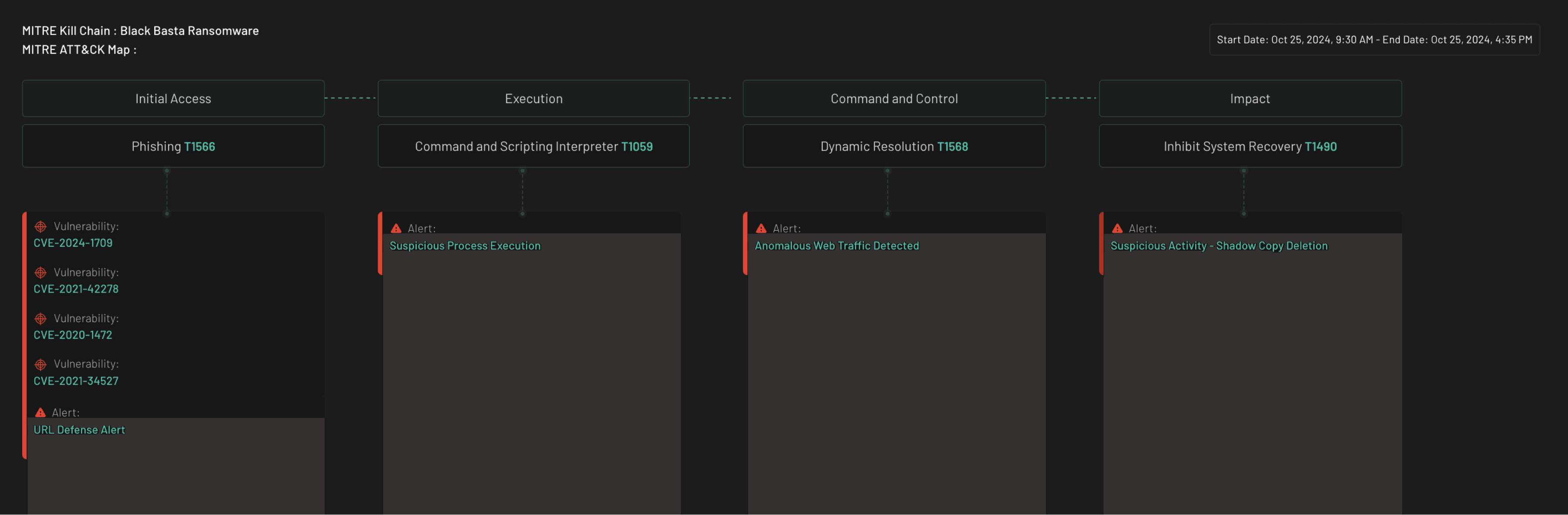Viewport: 1568px width, 515px height.
Task: Open the Suspicious Process Execution alert
Action: click(465, 246)
